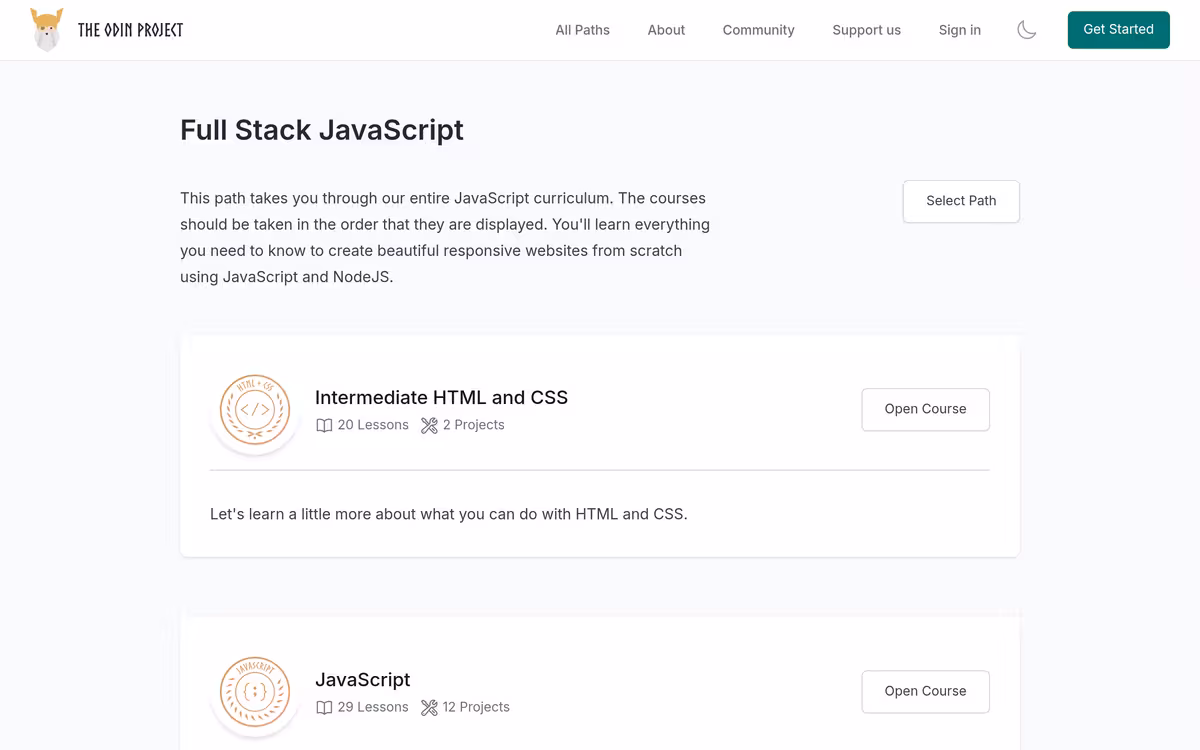Follow the Intermediate HTML and CSS title link
Screen dimensions: 1200x750
tap(441, 397)
